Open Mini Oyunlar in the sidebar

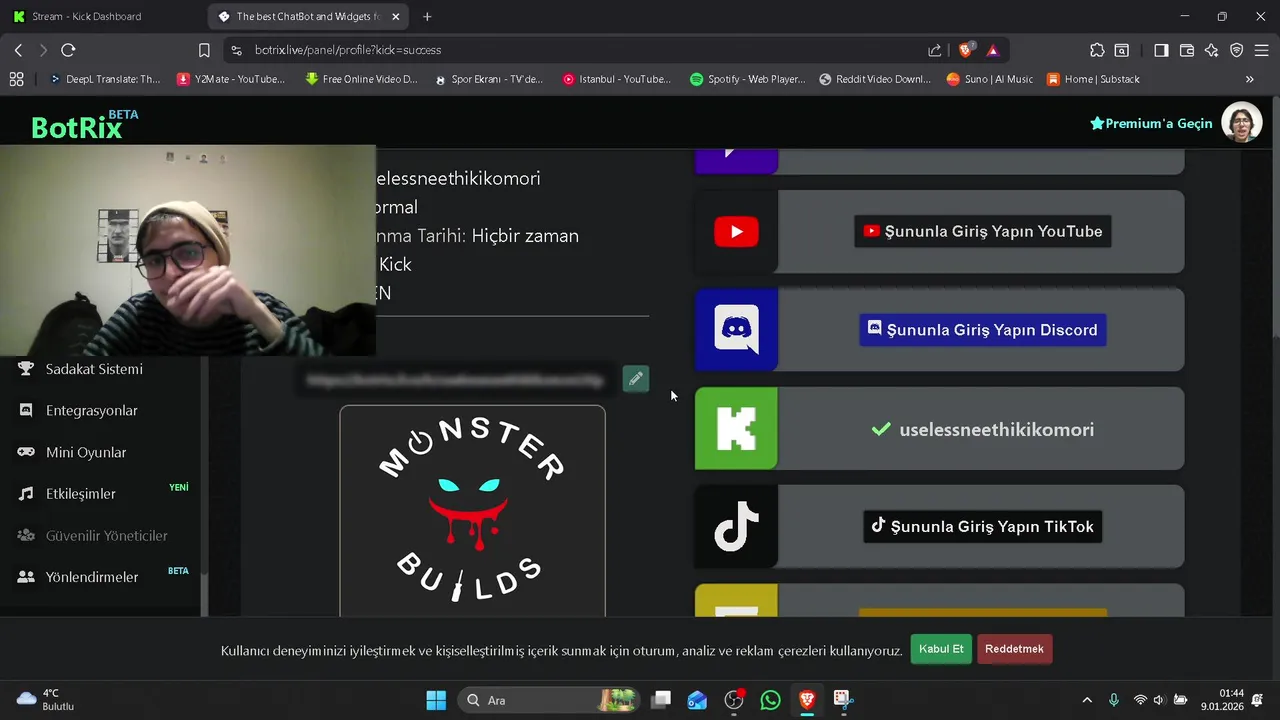[86, 452]
